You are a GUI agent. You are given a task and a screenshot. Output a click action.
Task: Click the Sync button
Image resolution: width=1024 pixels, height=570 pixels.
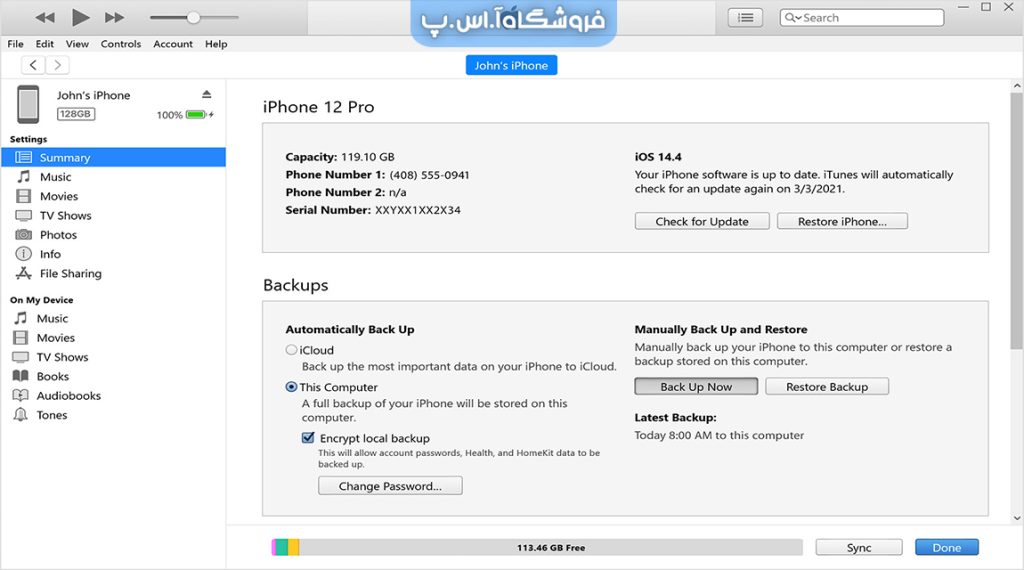(x=859, y=548)
